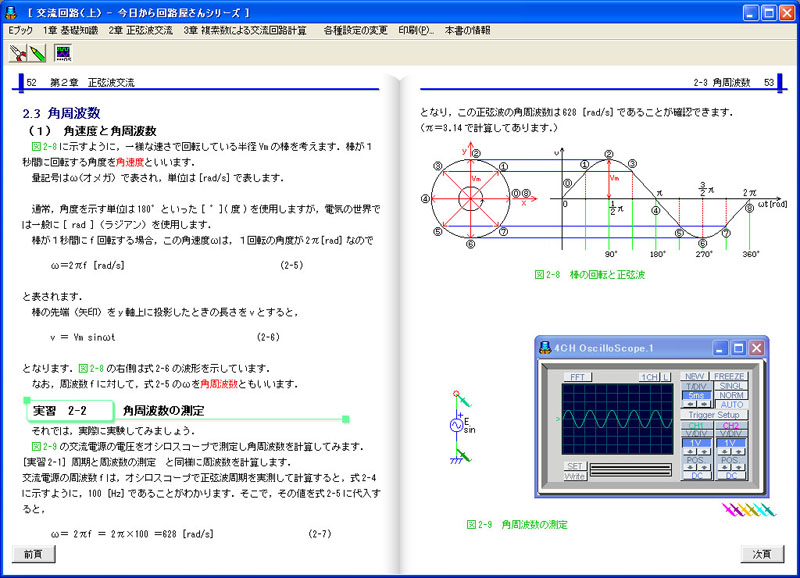Click CH1 V/DIV left arrow button
The height and width of the screenshot is (578, 800).
point(690,451)
